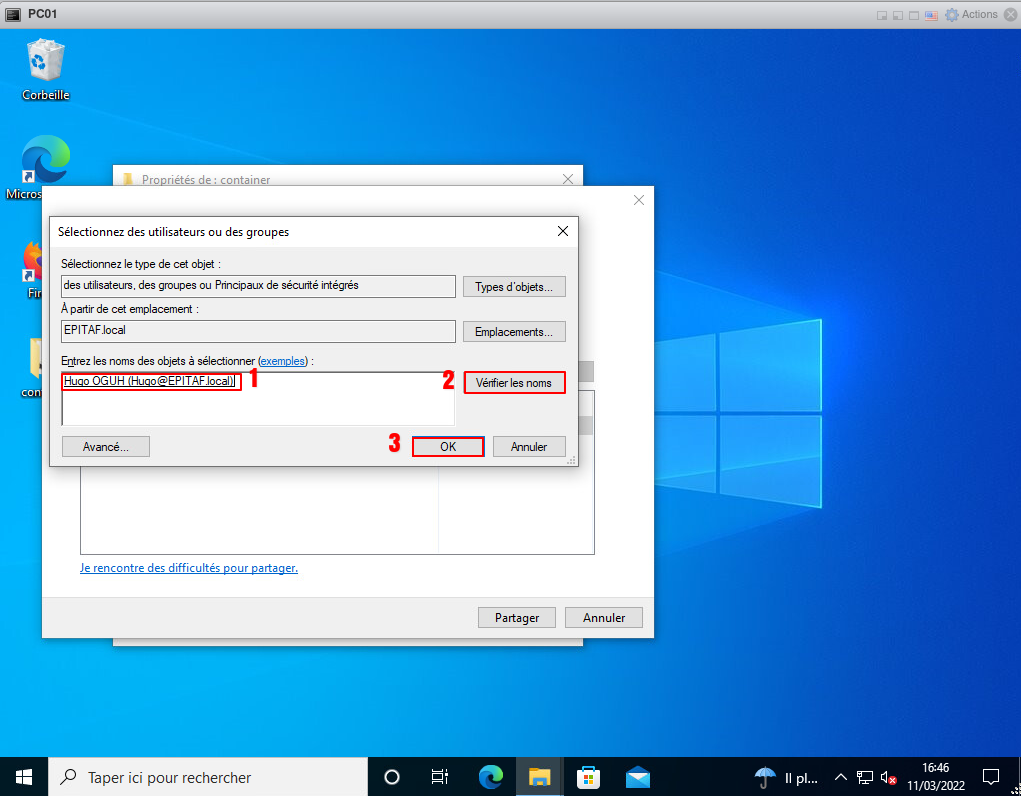Open the notification center icon
The image size is (1021, 796).
[x=991, y=777]
